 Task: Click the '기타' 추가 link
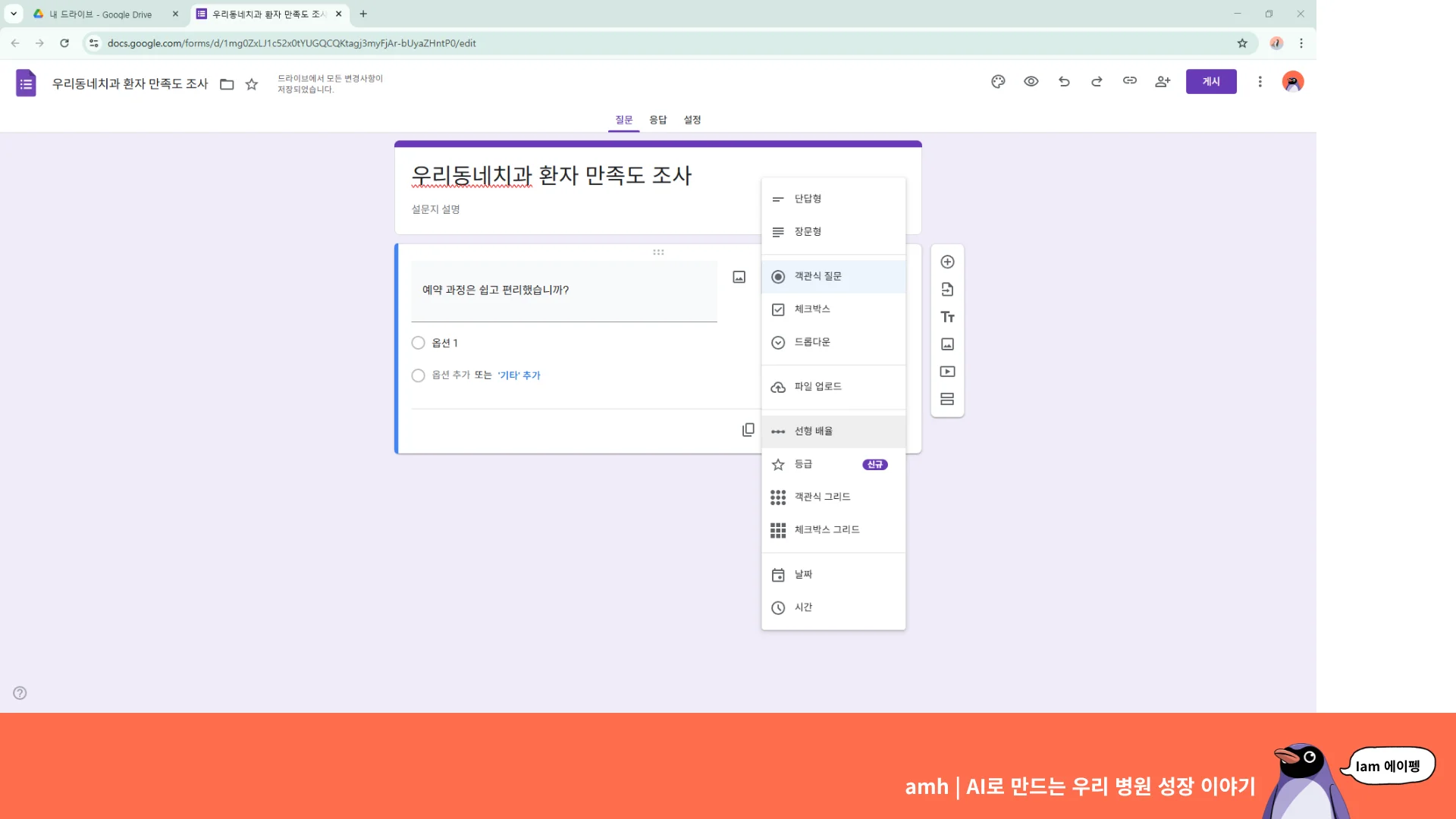point(519,375)
